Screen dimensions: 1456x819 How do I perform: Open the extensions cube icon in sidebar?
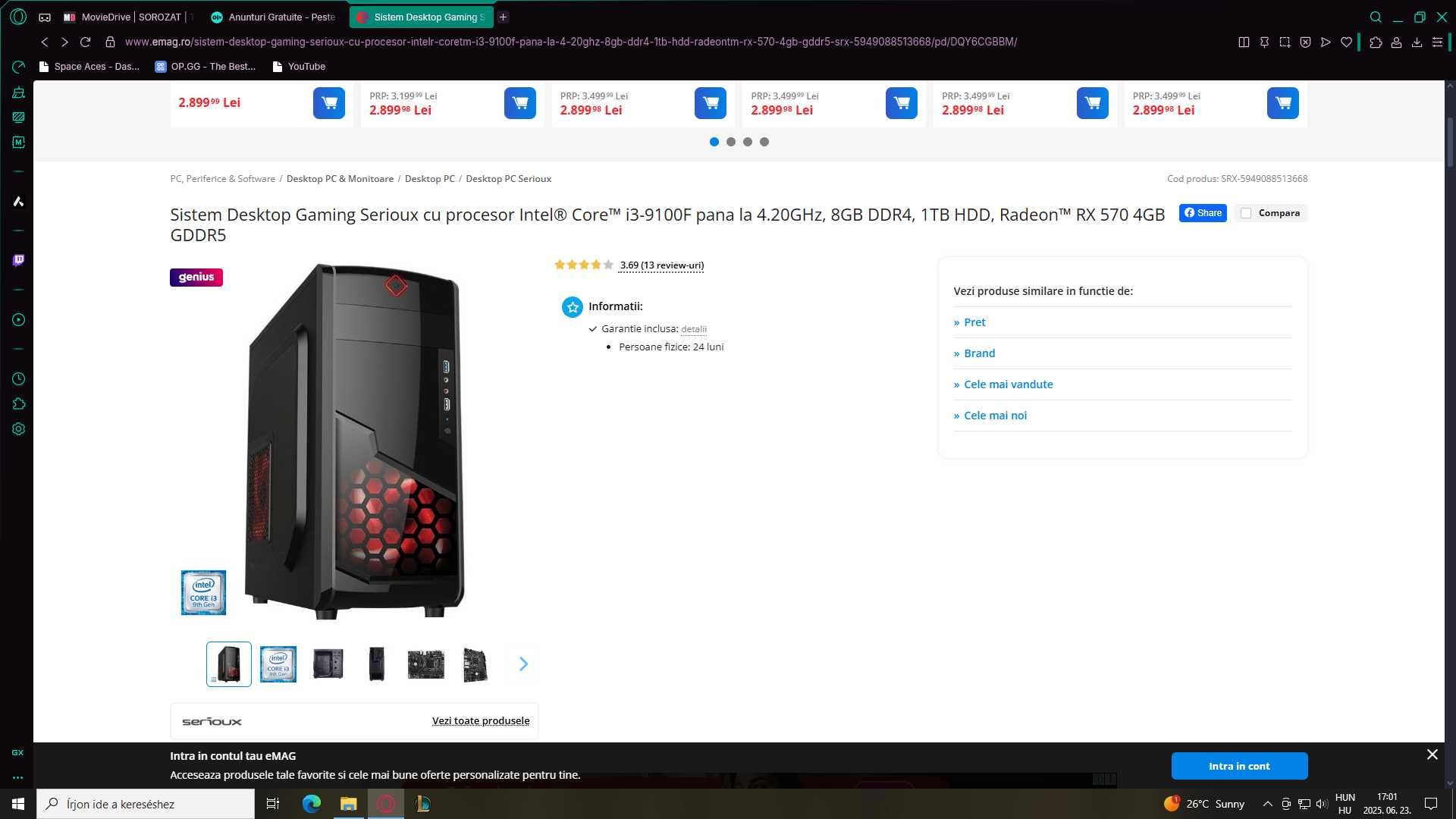point(19,404)
